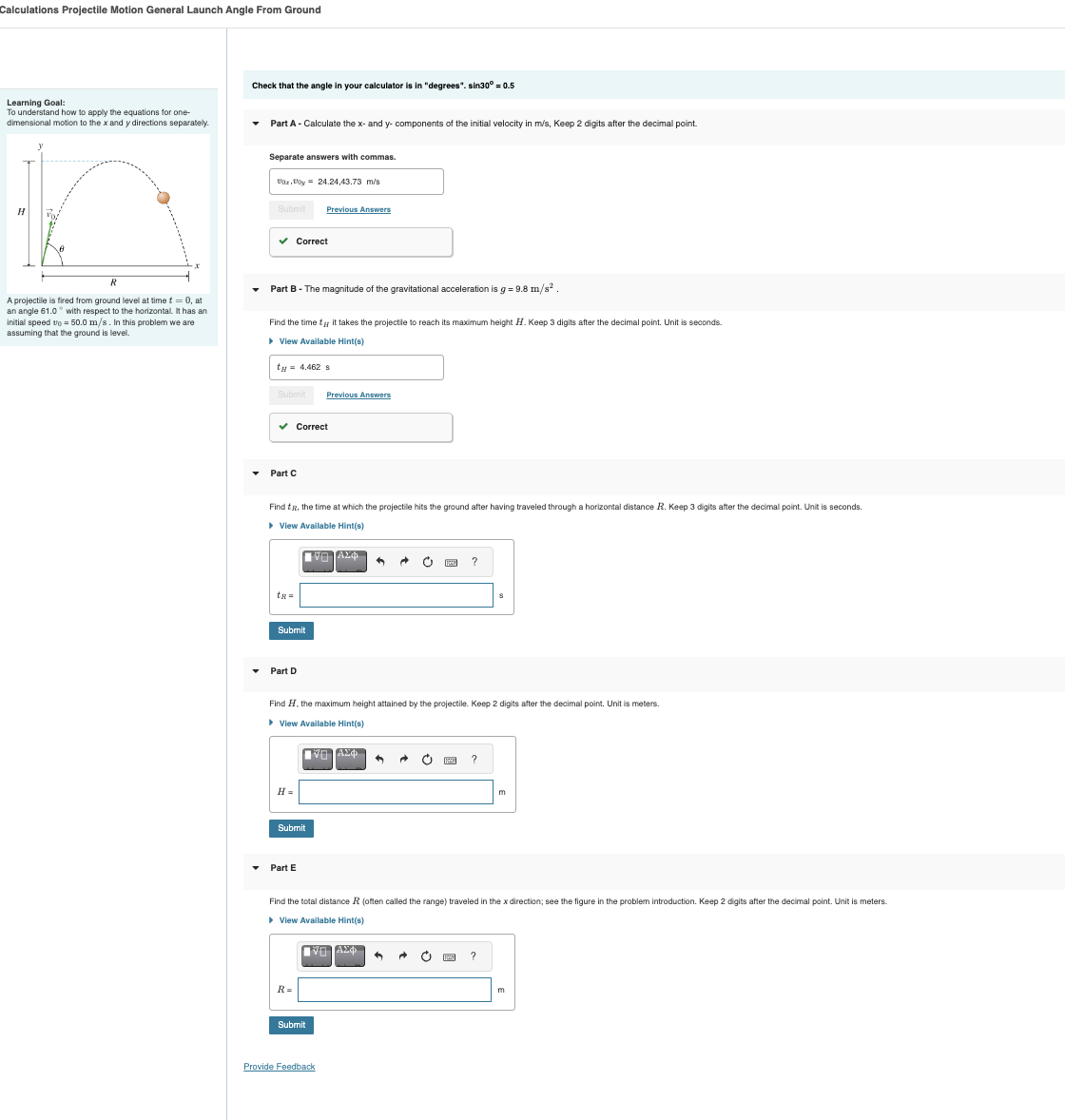Open the ΑΣΦ Greek symbols in Part E
Image resolution: width=1065 pixels, height=1120 pixels.
tap(349, 956)
